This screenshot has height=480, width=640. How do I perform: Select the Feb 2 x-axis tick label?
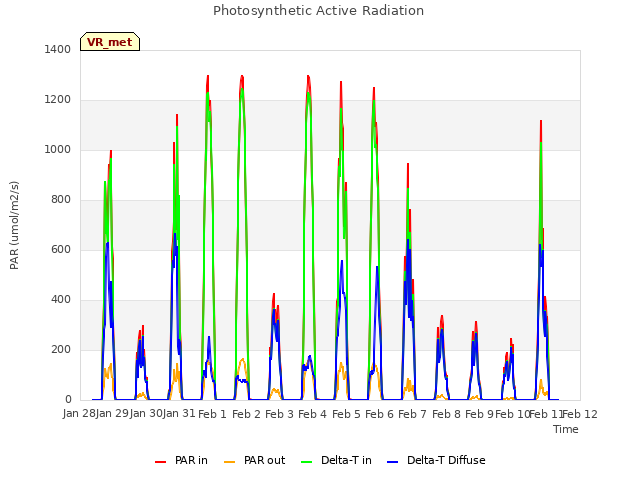pos(246,414)
